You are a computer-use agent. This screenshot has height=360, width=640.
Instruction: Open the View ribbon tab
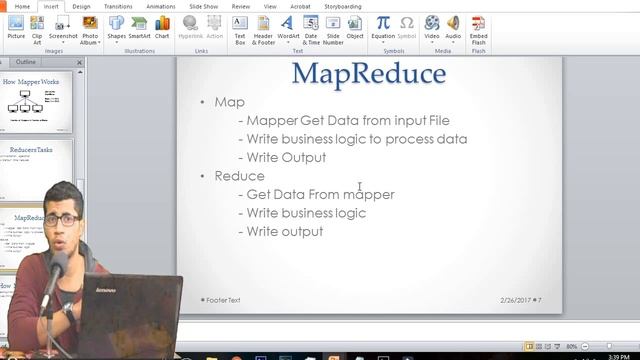(x=270, y=7)
